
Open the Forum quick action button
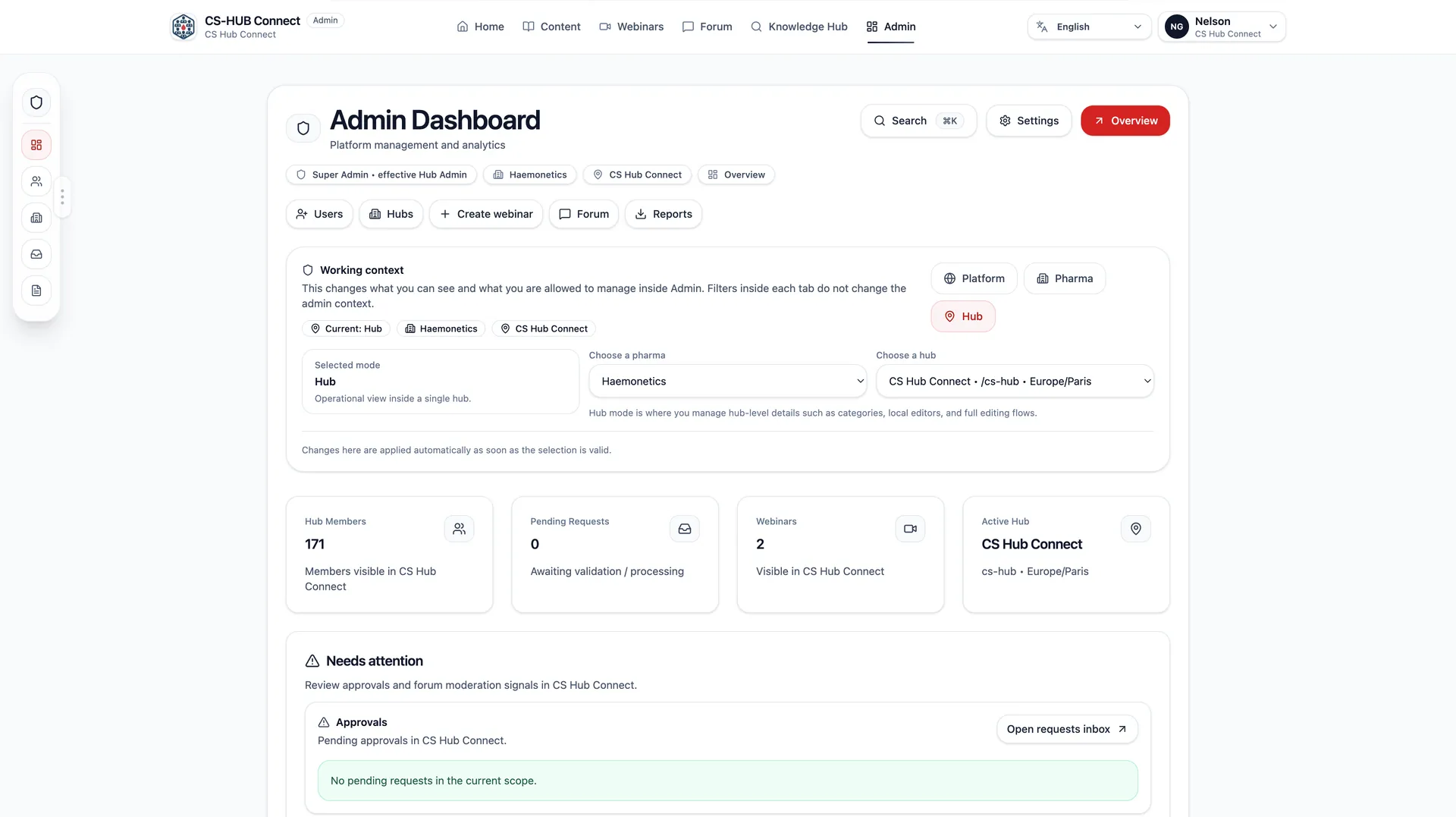[584, 214]
